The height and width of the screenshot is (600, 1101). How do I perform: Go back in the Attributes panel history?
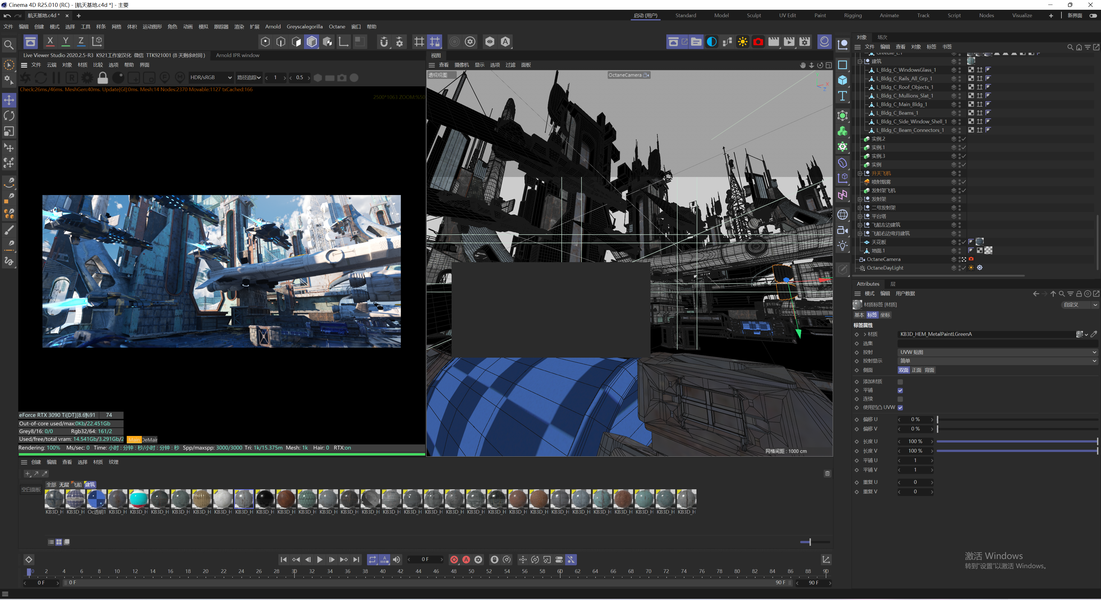tap(1036, 294)
